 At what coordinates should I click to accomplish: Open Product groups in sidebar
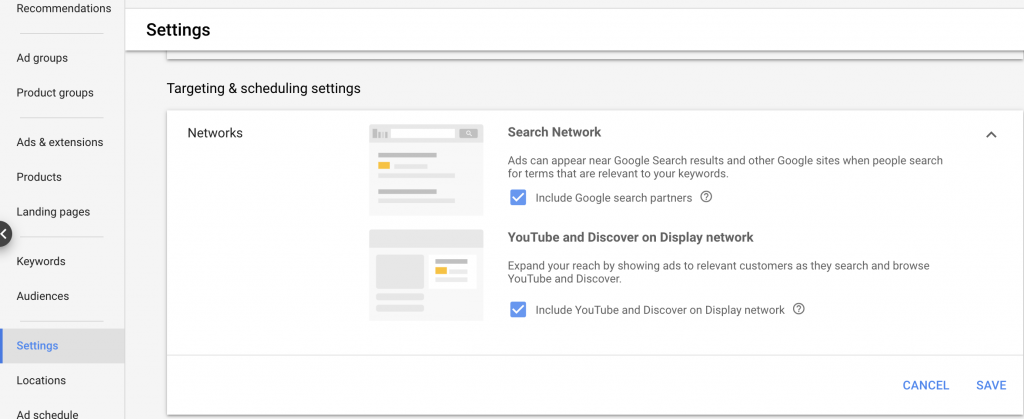55,93
